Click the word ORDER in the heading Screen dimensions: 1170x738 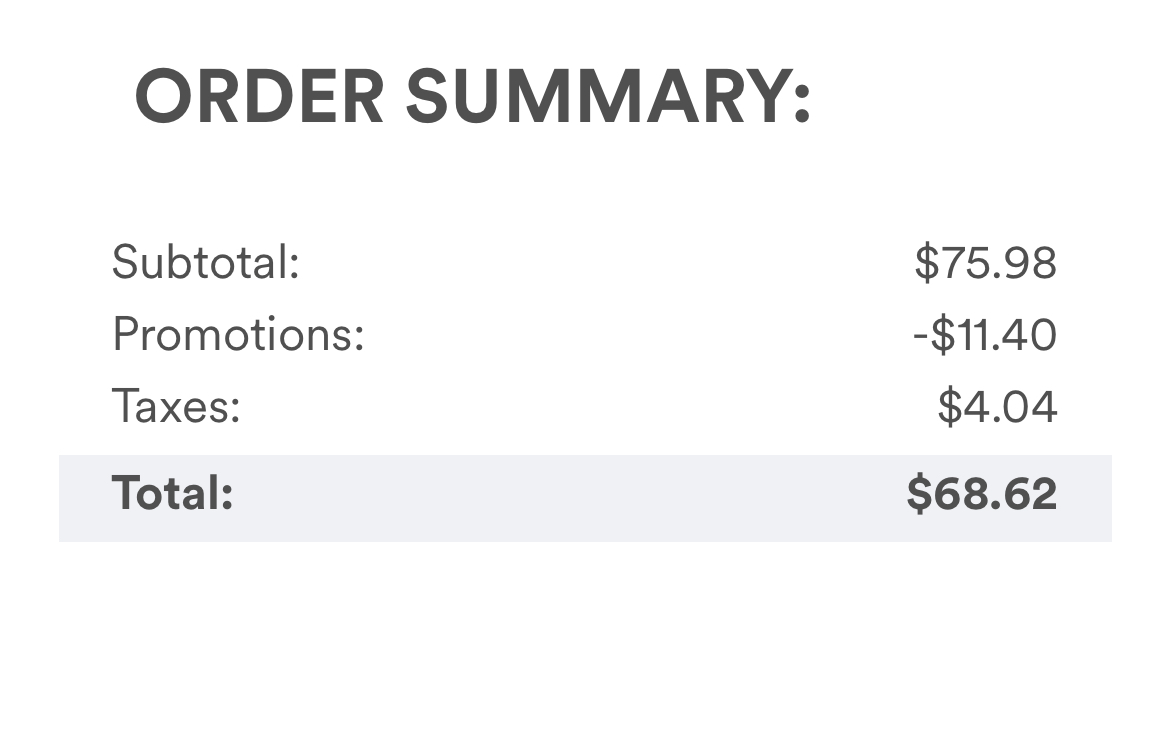pos(259,97)
